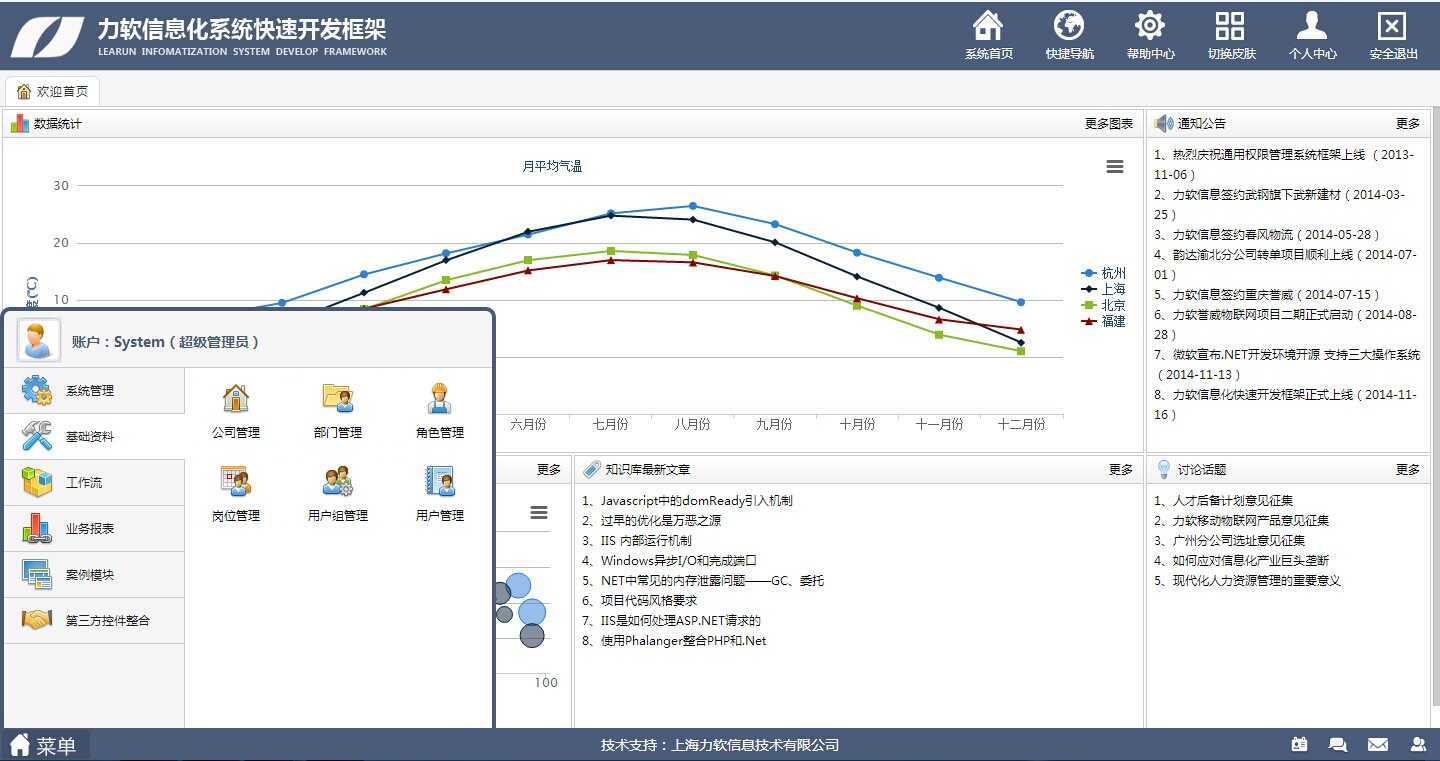Image resolution: width=1440 pixels, height=761 pixels.
Task: Open notice 力软信息化快速开发框架正式上线
Action: pos(1285,405)
